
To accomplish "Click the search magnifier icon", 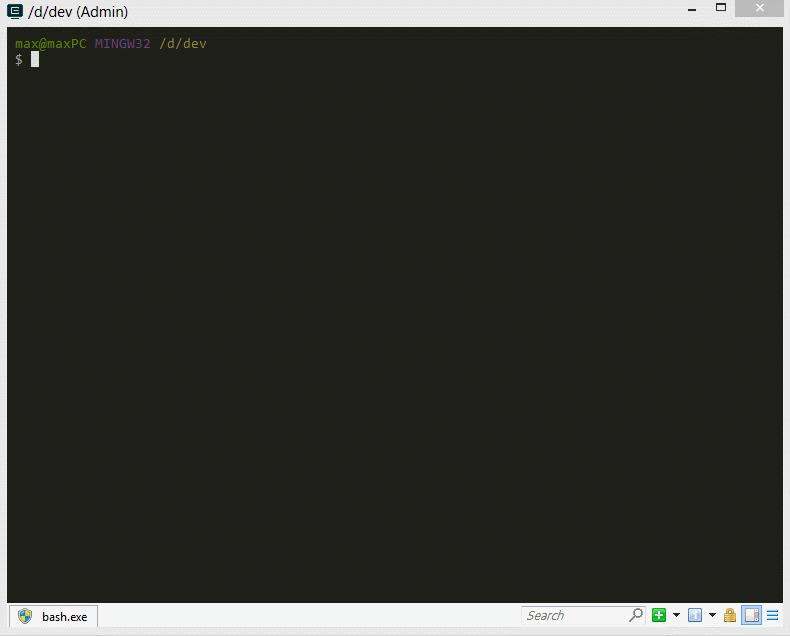I will [x=636, y=615].
